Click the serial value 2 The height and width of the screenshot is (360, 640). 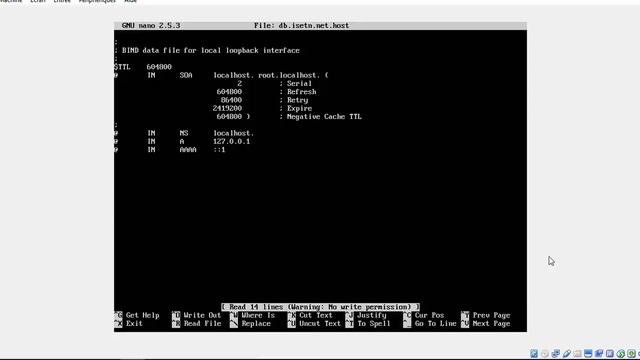(240, 84)
